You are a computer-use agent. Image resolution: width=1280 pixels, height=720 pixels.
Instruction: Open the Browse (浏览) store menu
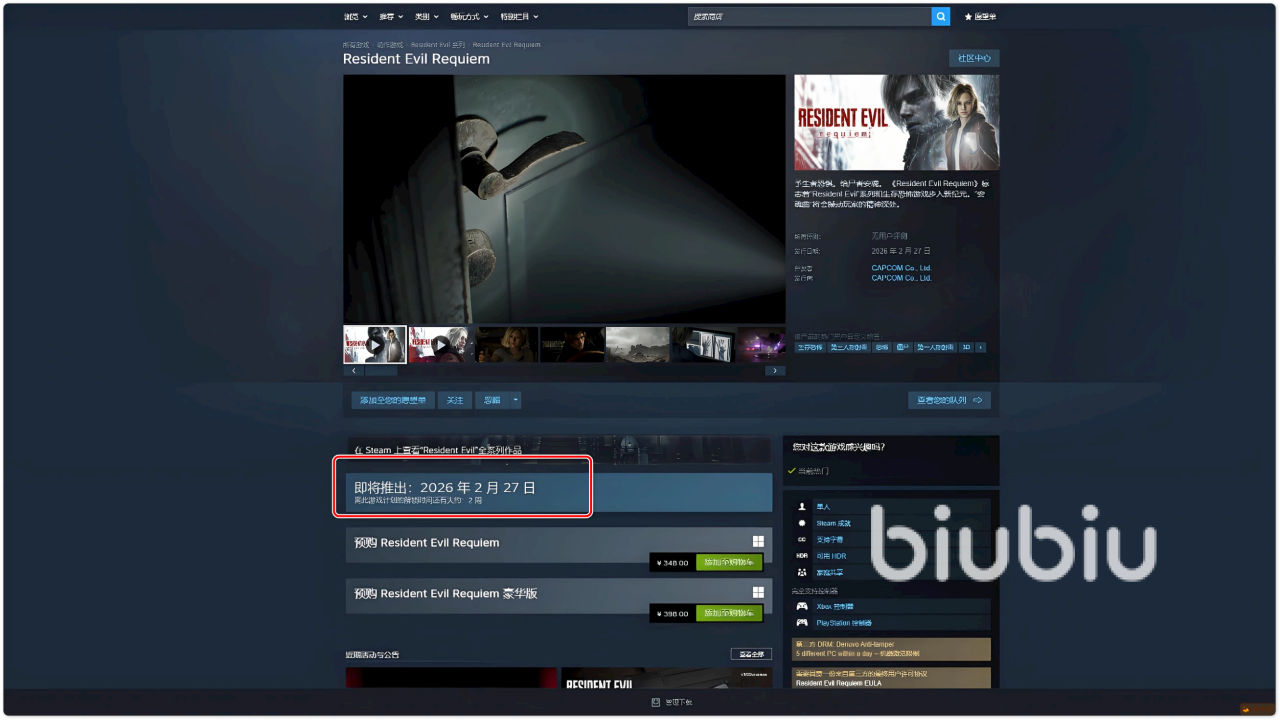coord(355,17)
